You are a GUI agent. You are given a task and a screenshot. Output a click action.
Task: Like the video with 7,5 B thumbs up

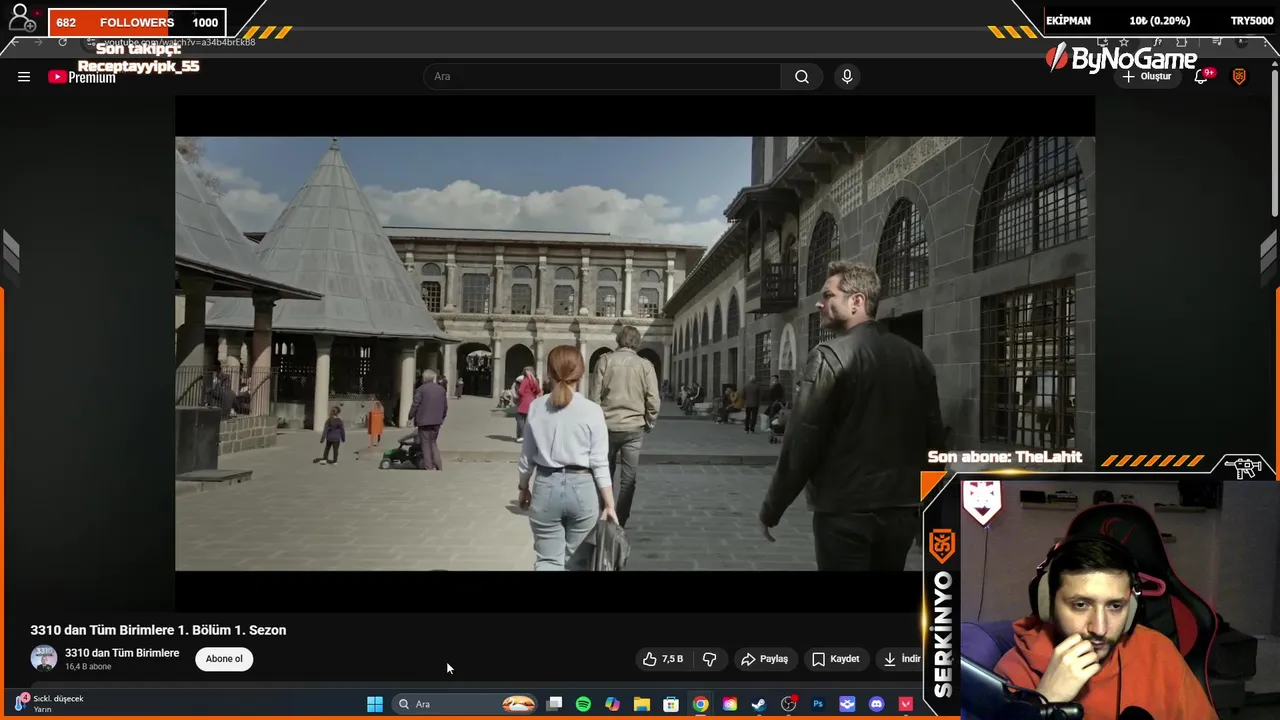(x=663, y=659)
